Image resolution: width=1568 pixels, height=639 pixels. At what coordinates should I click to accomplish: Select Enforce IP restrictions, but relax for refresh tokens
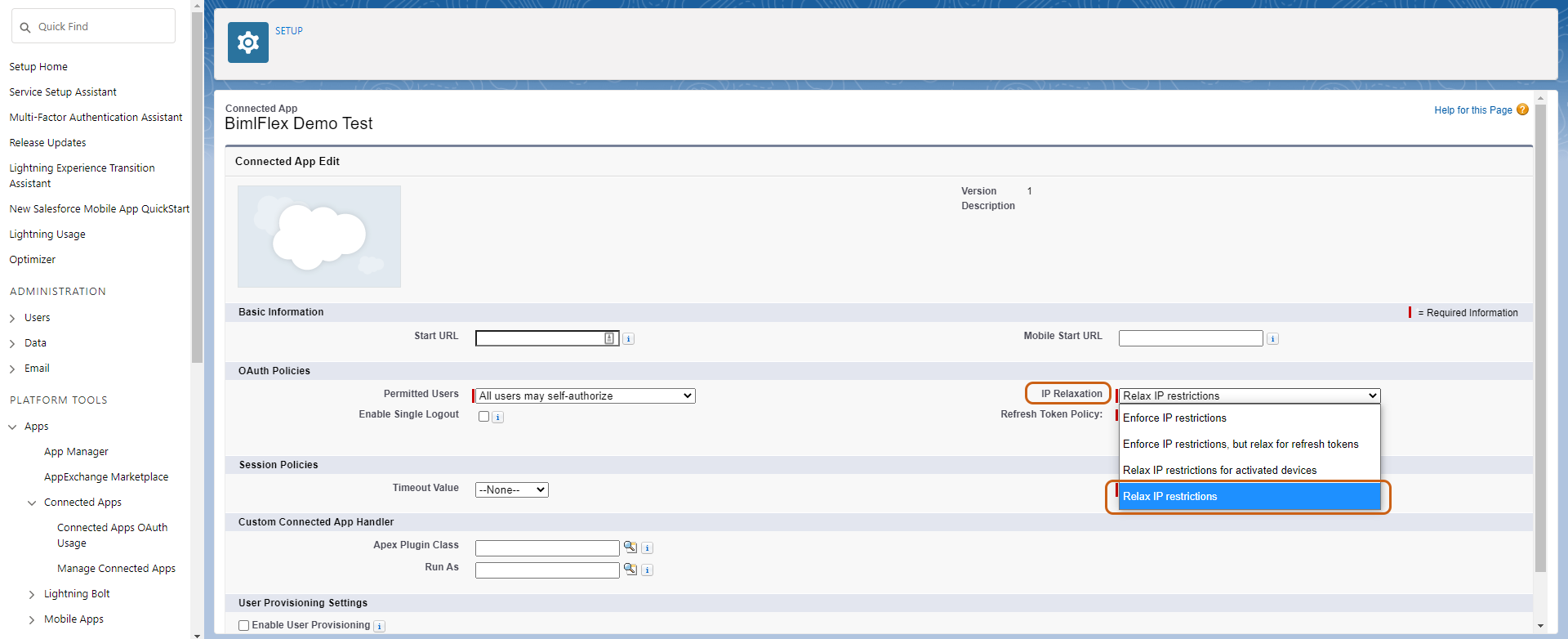(1249, 444)
